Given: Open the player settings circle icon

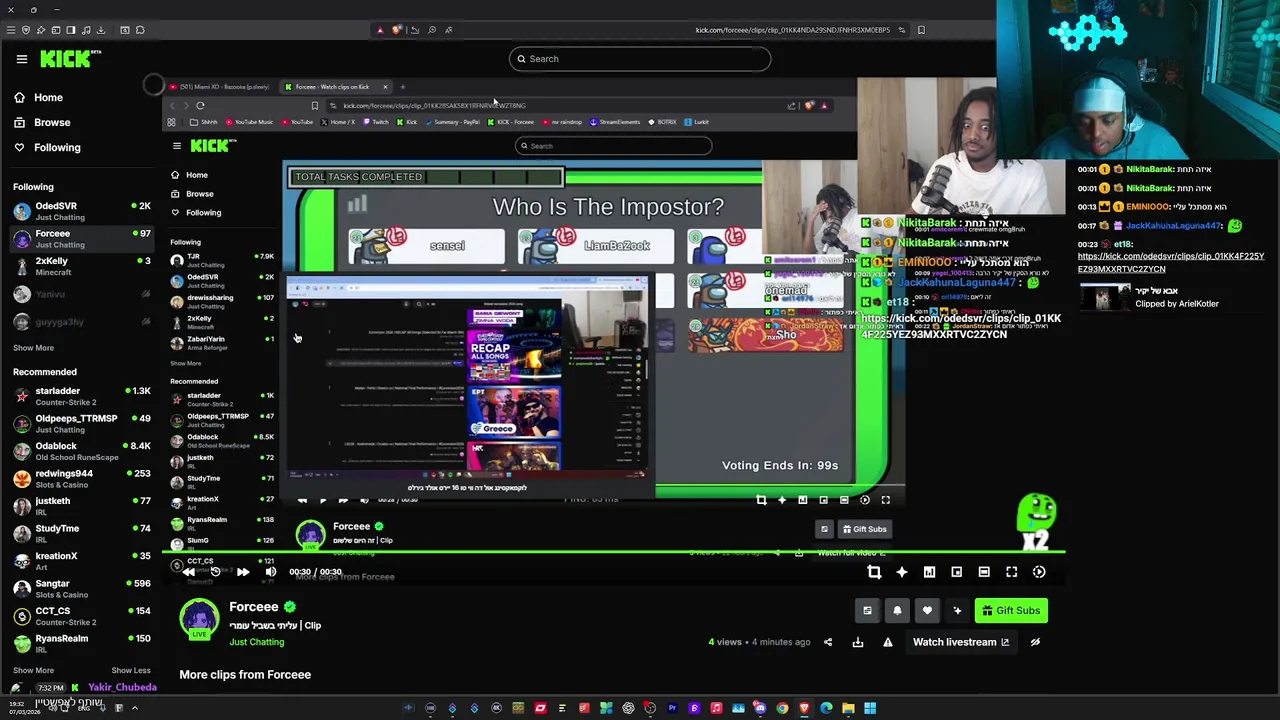Looking at the screenshot, I should tap(1039, 572).
